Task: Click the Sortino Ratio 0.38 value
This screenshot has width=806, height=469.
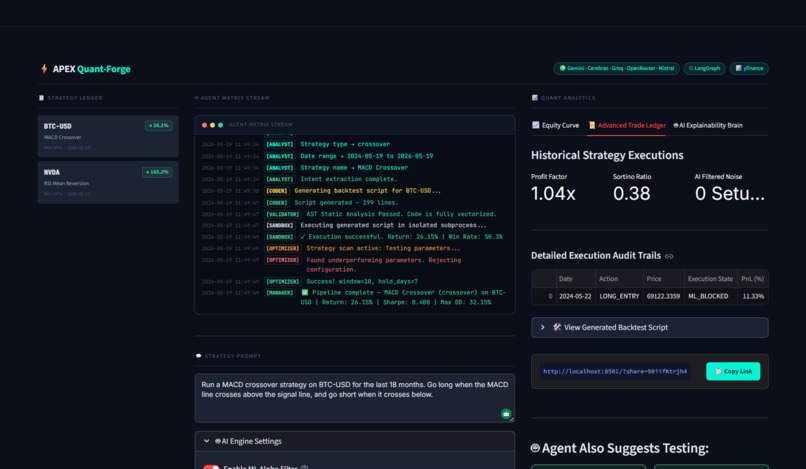Action: (632, 193)
